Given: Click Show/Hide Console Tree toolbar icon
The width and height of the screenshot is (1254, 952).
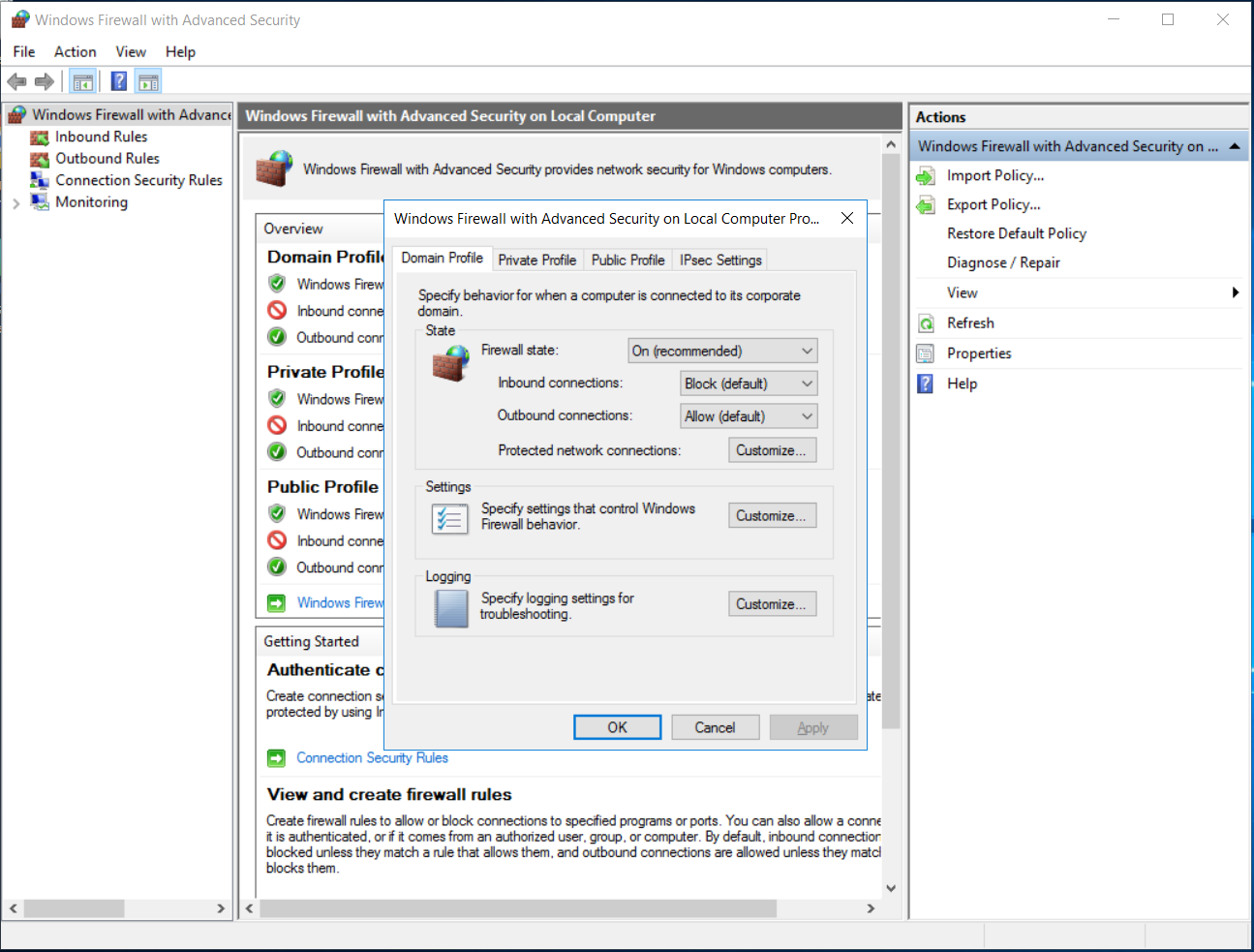Looking at the screenshot, I should [x=83, y=81].
